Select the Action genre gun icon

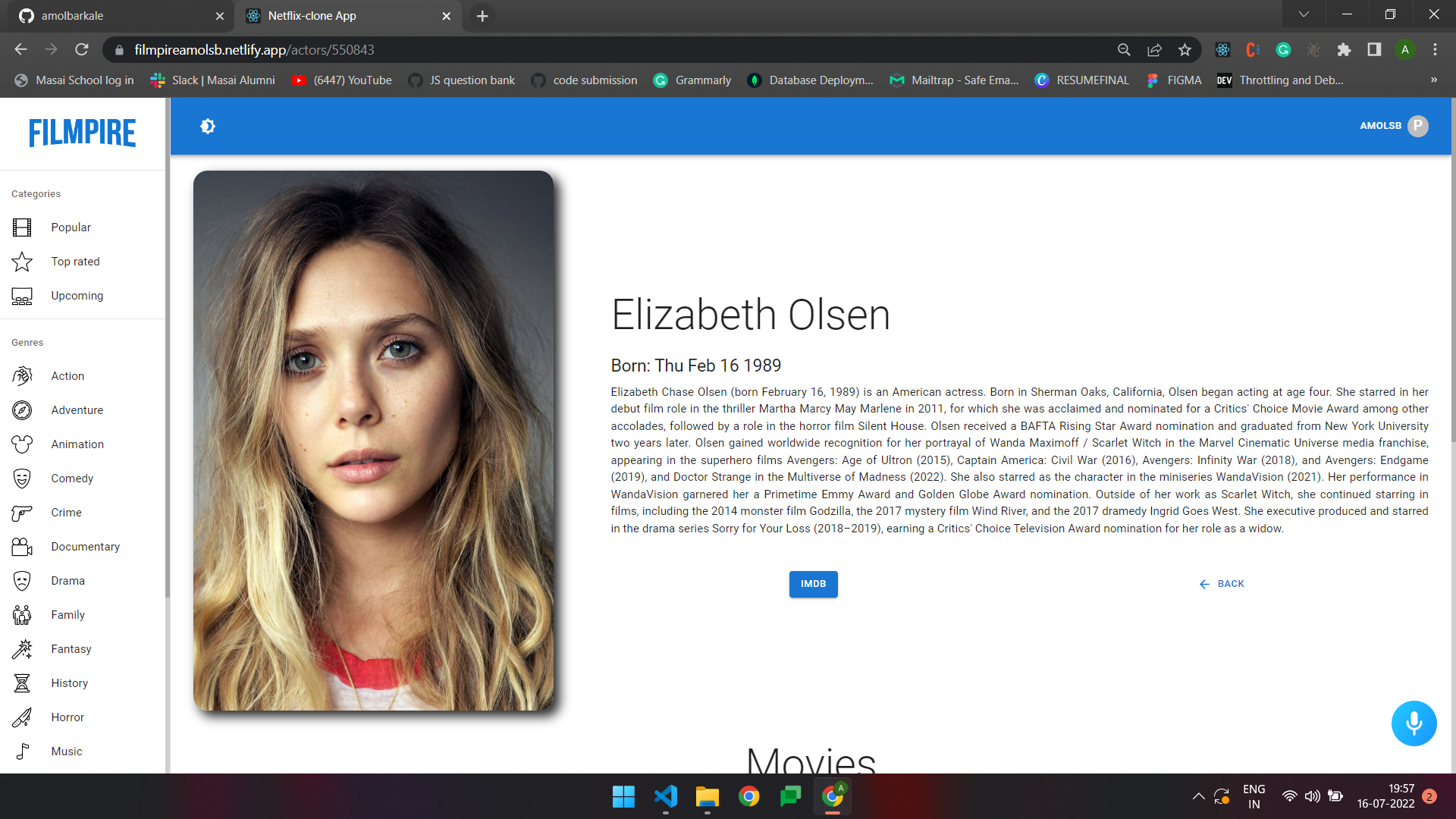click(22, 376)
